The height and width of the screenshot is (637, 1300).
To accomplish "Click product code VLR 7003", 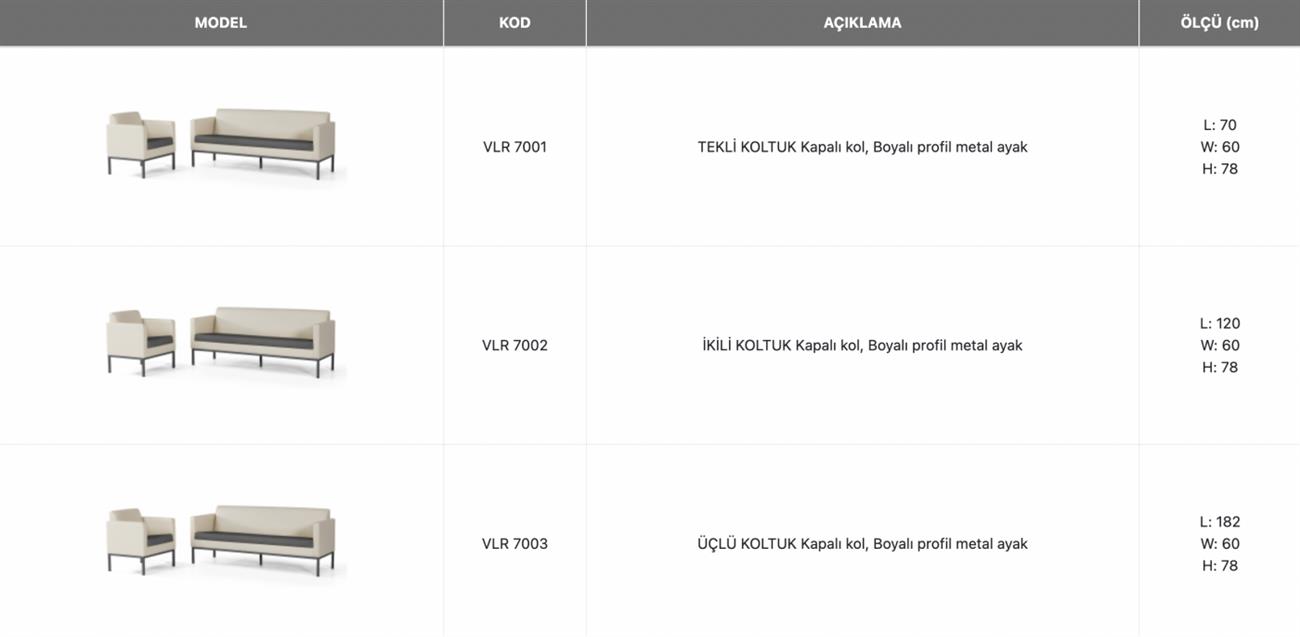I will [x=514, y=544].
